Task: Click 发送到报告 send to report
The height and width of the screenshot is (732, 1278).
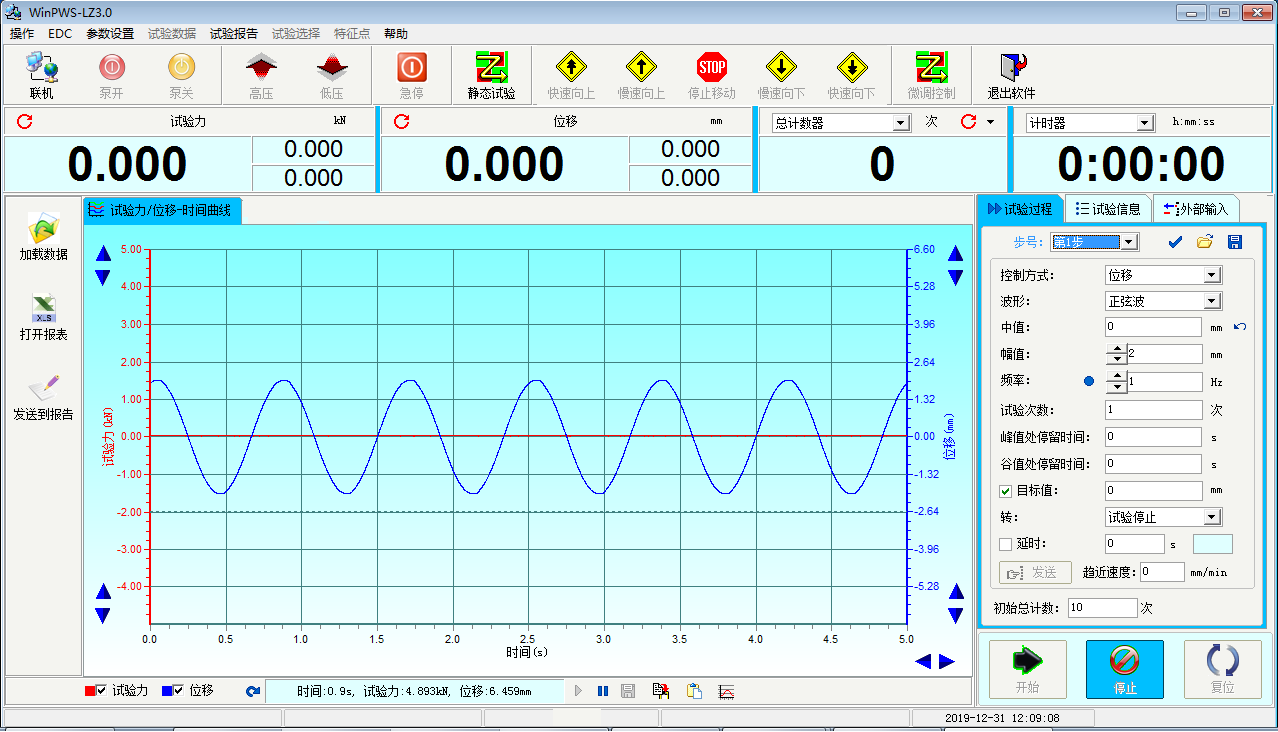Action: [44, 397]
